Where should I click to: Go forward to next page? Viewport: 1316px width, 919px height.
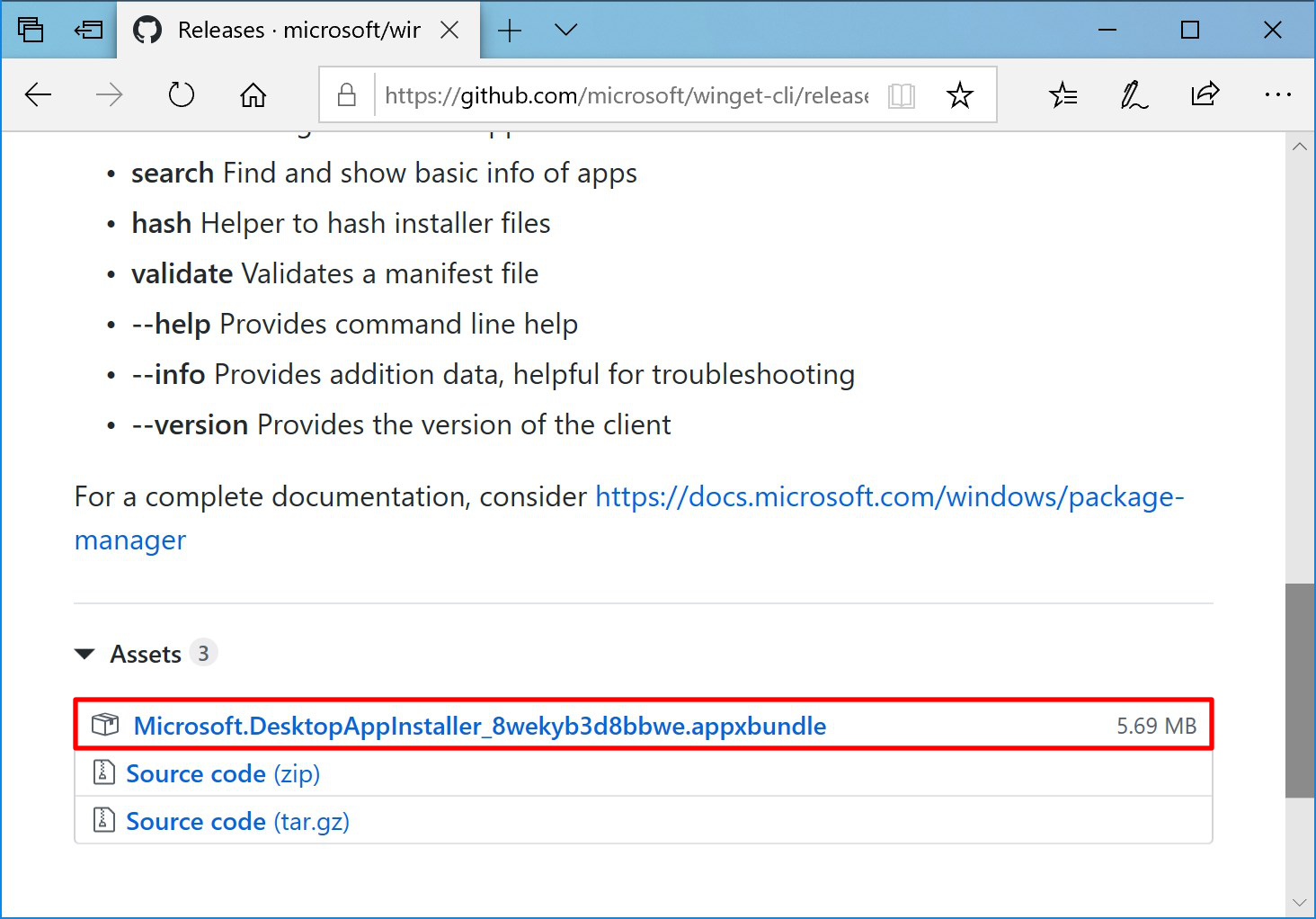109,94
